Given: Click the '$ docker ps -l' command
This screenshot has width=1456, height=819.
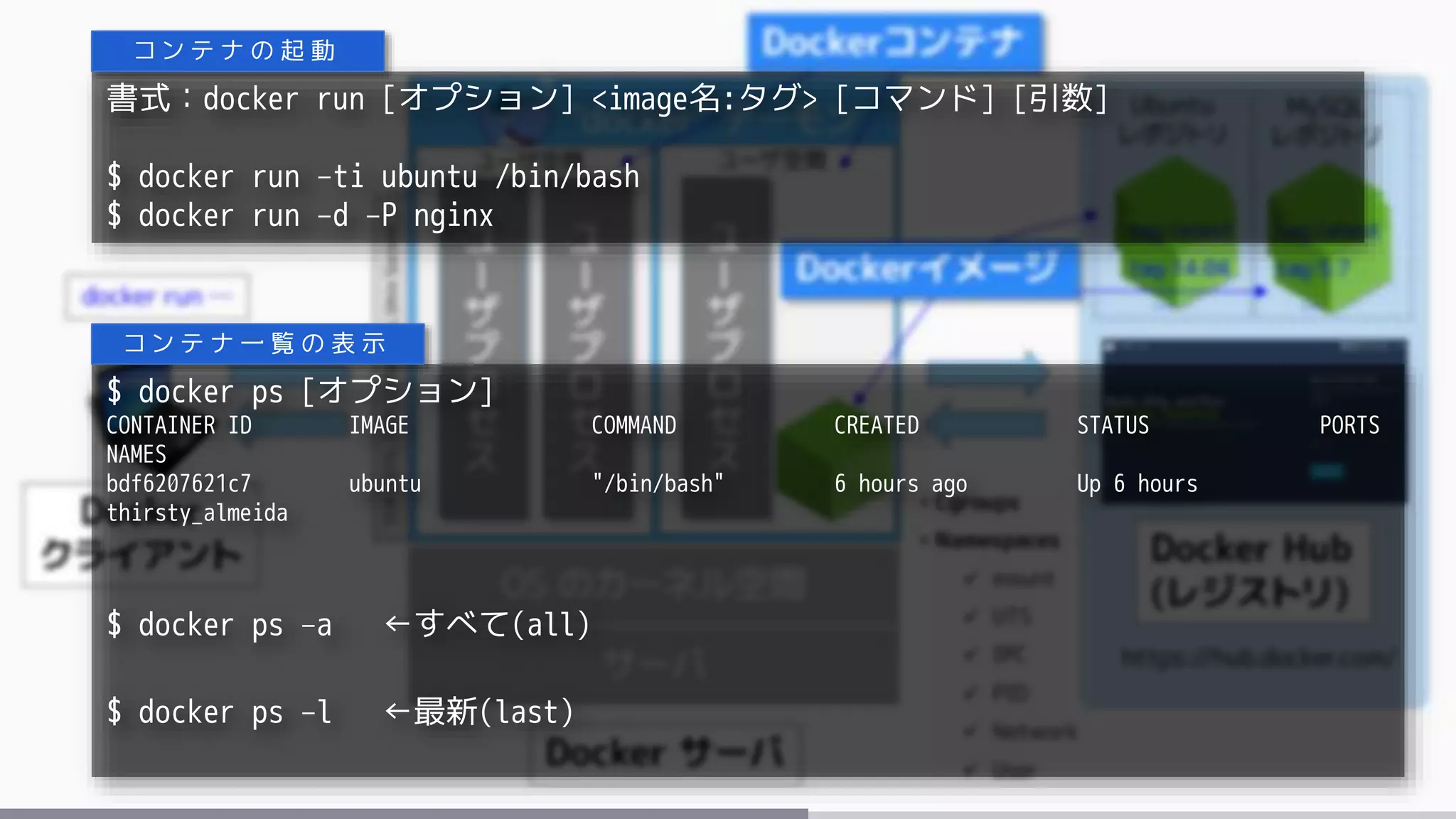Looking at the screenshot, I should 220,712.
